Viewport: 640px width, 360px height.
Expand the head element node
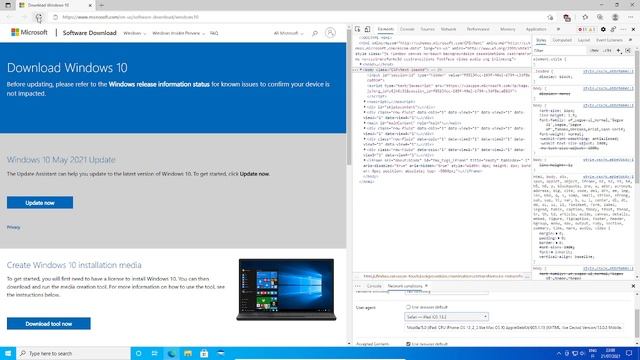tap(361, 64)
